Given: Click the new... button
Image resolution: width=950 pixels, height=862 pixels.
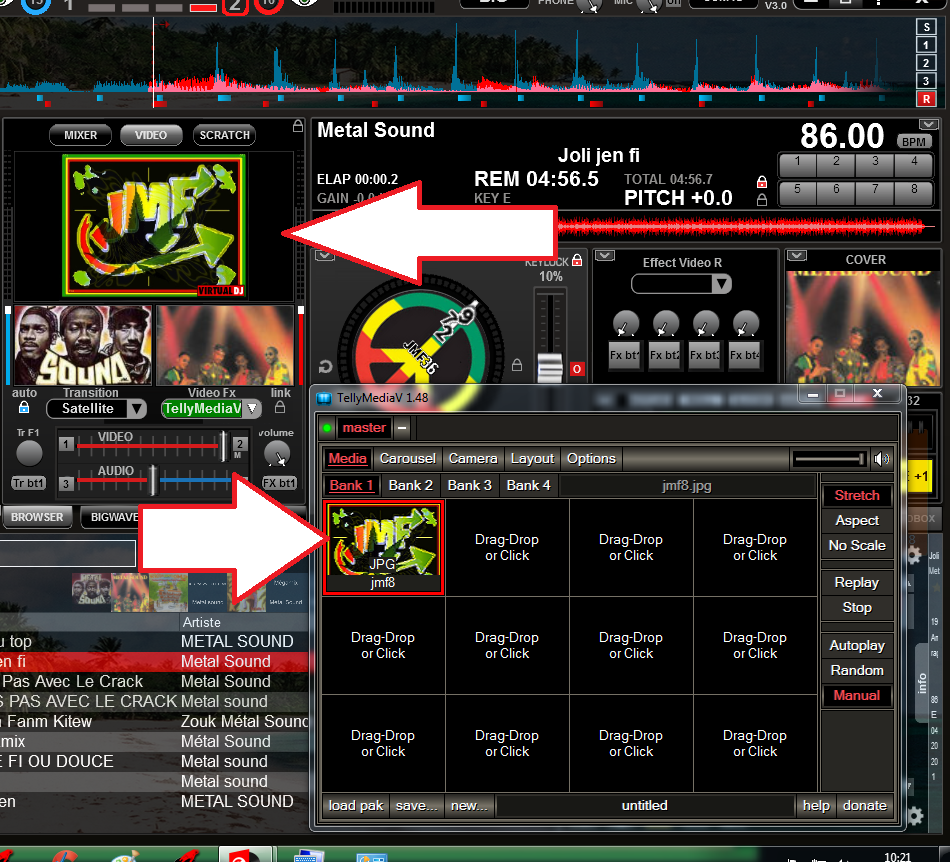Looking at the screenshot, I should [469, 806].
